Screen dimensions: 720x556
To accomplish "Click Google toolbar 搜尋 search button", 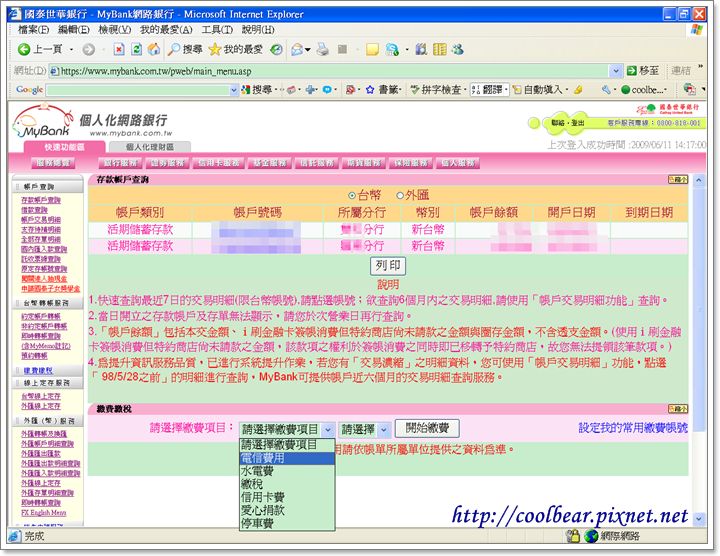I will coord(257,90).
